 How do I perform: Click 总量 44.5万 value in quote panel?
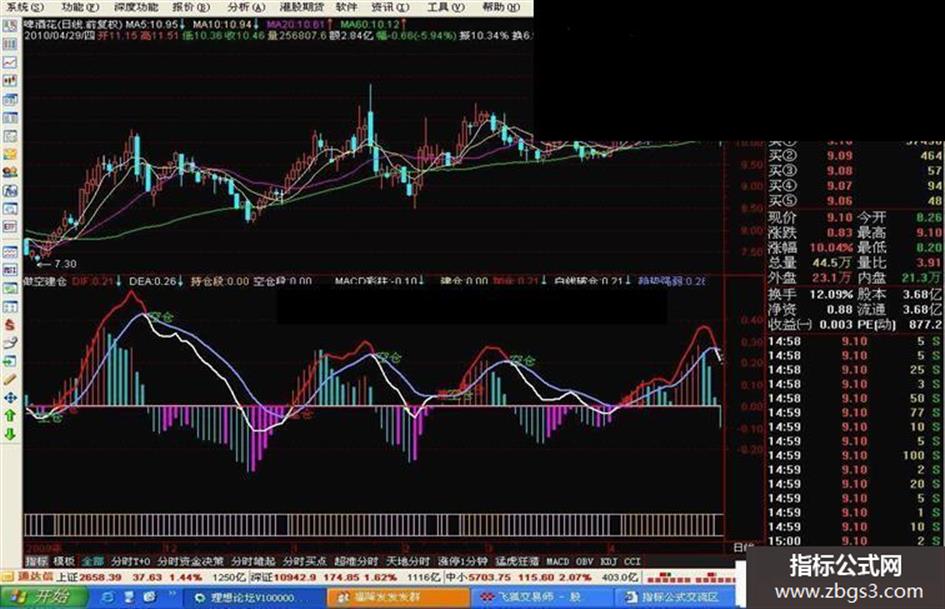coord(833,263)
